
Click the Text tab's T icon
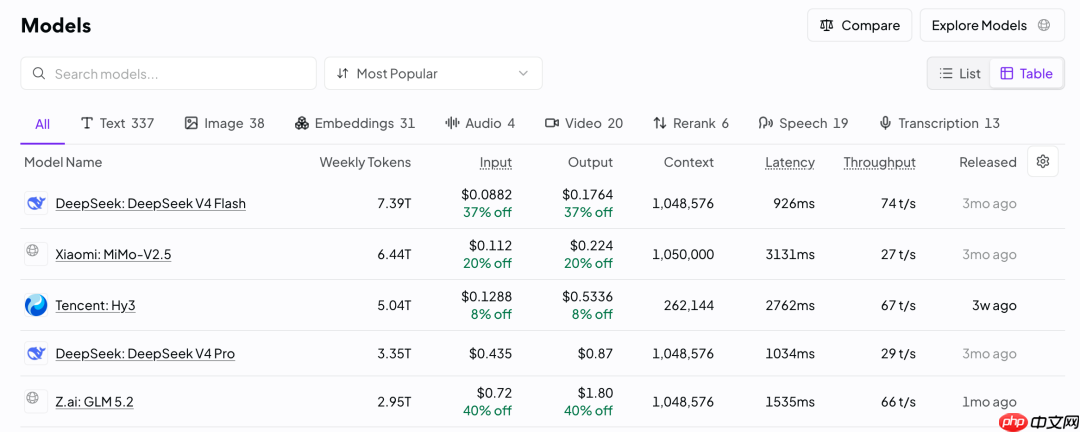[x=87, y=123]
